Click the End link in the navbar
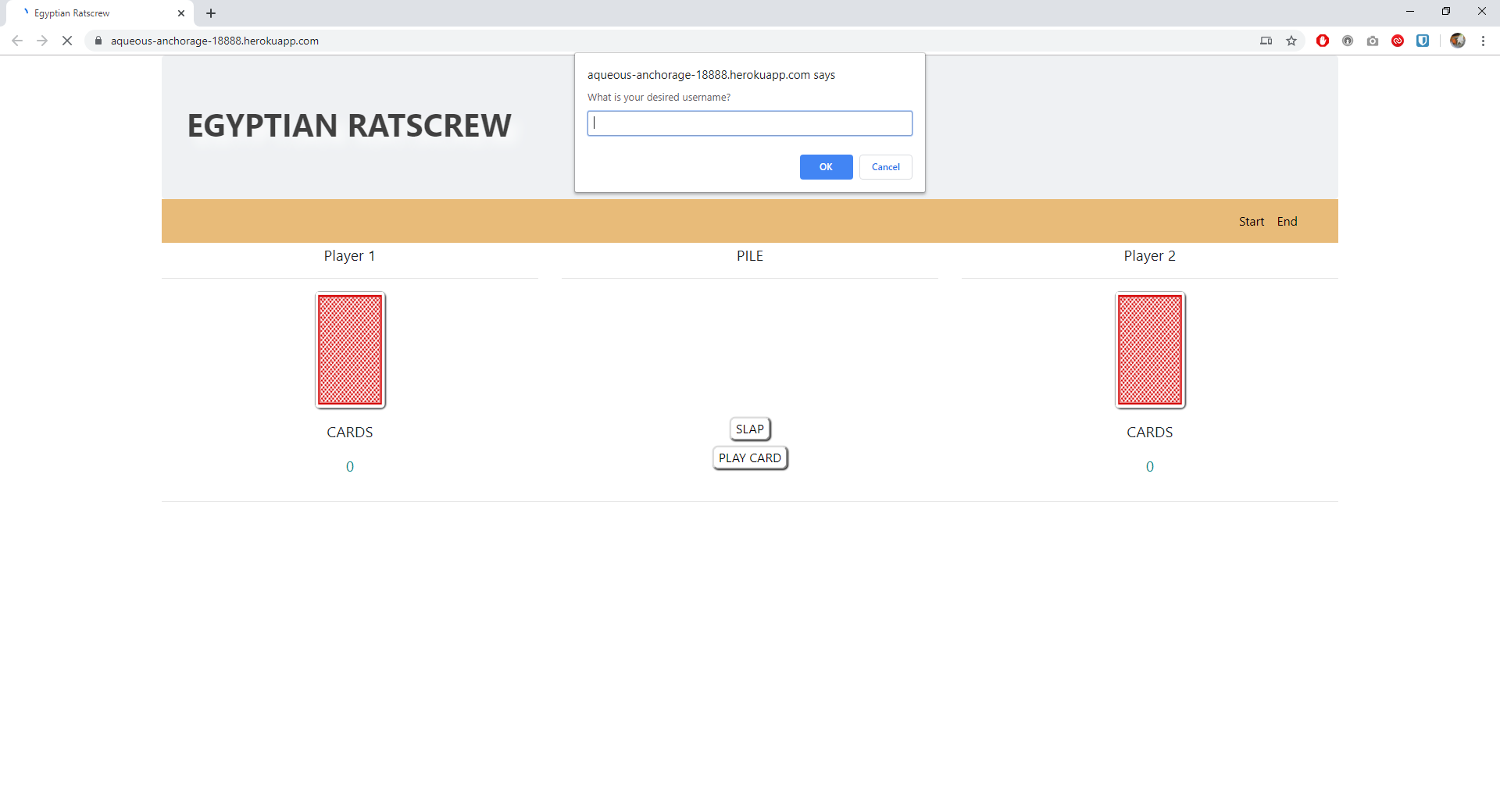This screenshot has width=1500, height=812. (1287, 222)
